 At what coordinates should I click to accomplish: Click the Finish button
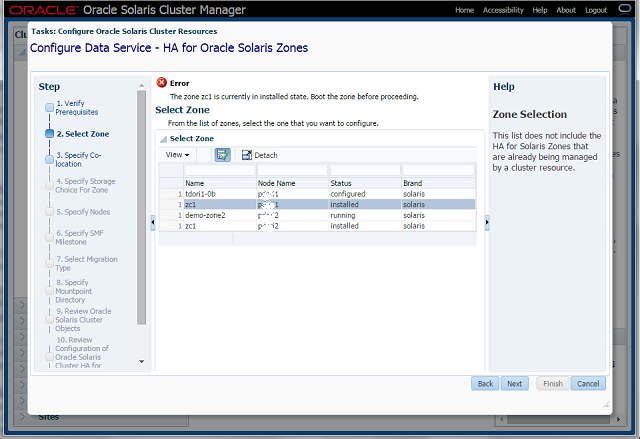pyautogui.click(x=553, y=384)
